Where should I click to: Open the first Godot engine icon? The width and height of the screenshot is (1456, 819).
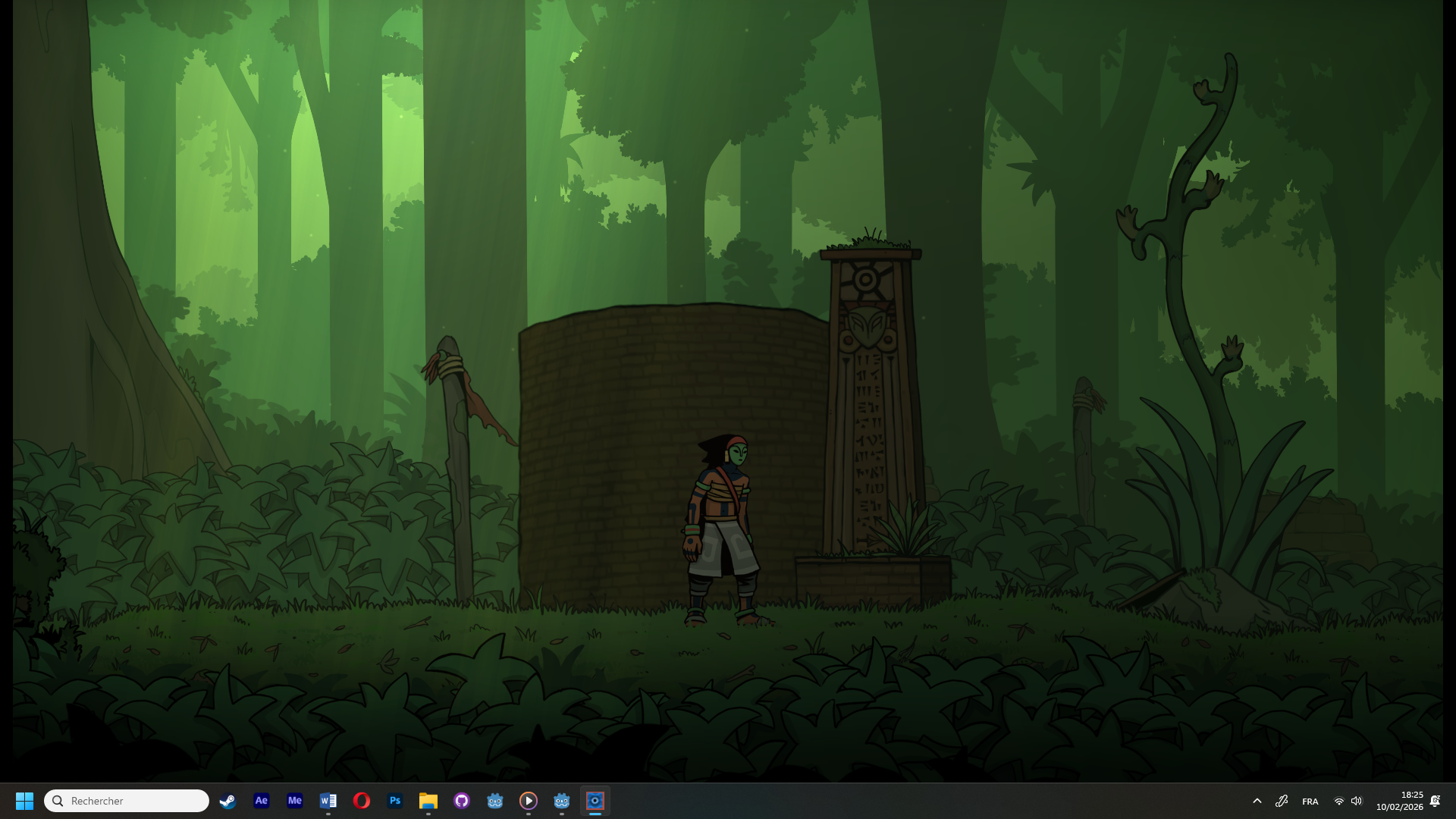click(494, 801)
